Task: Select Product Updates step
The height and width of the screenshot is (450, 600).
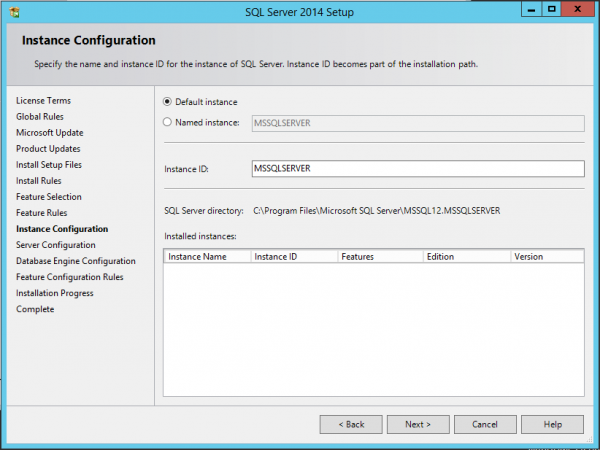Action: point(48,149)
